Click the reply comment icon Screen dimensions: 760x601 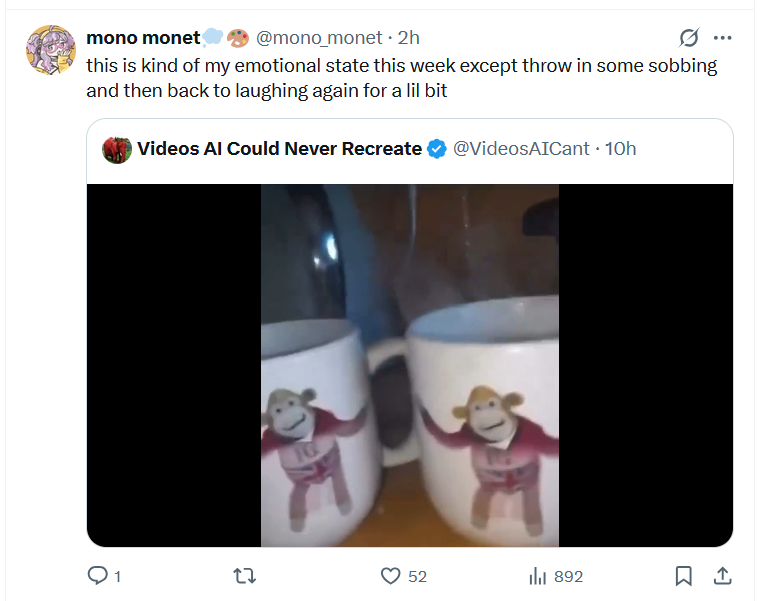click(97, 576)
